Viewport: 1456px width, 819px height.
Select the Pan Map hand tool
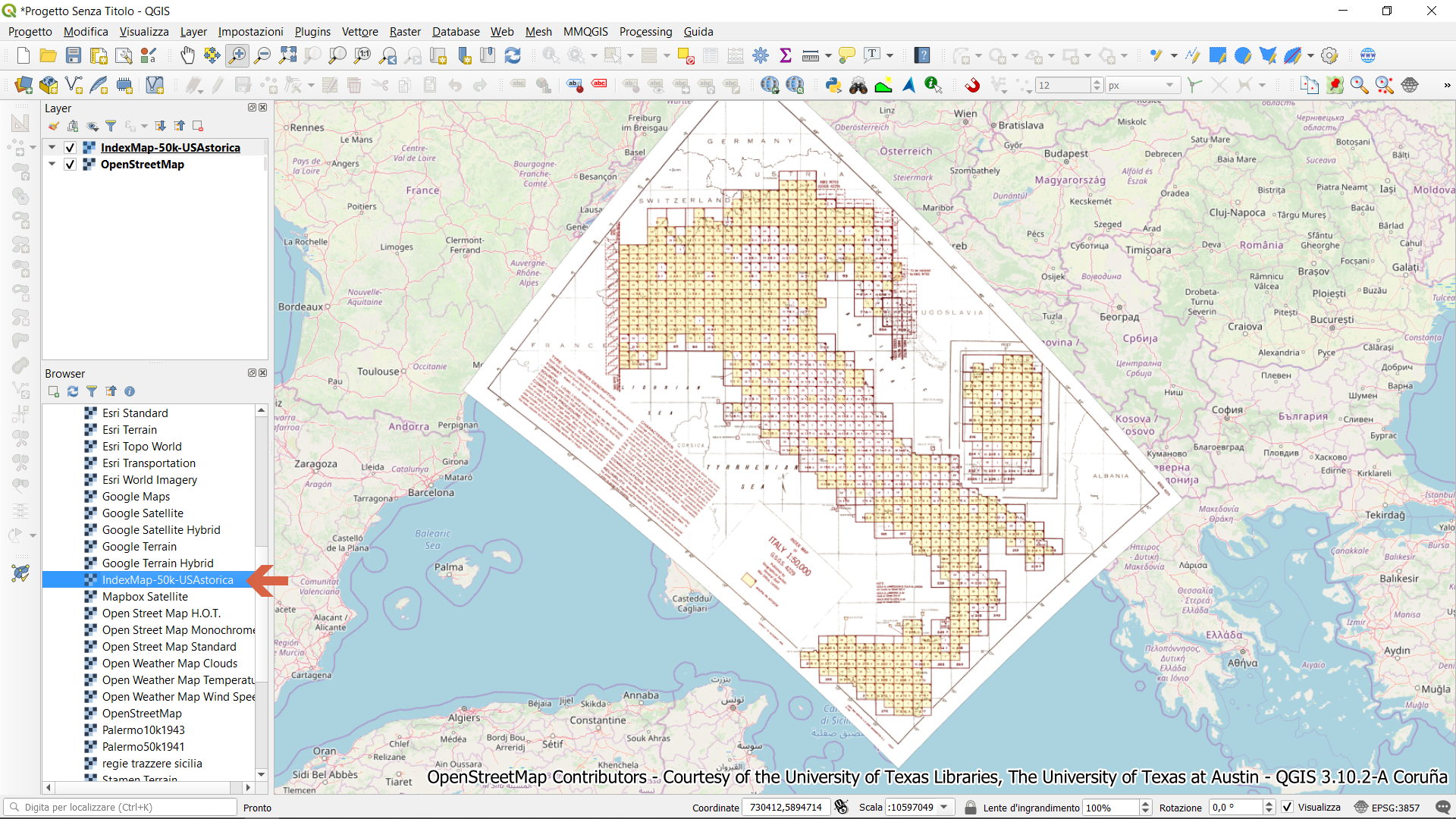pos(187,55)
